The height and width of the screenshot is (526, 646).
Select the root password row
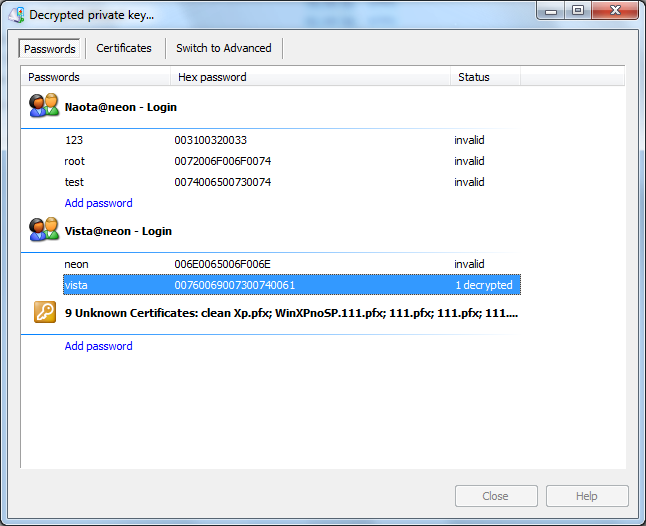tap(75, 161)
